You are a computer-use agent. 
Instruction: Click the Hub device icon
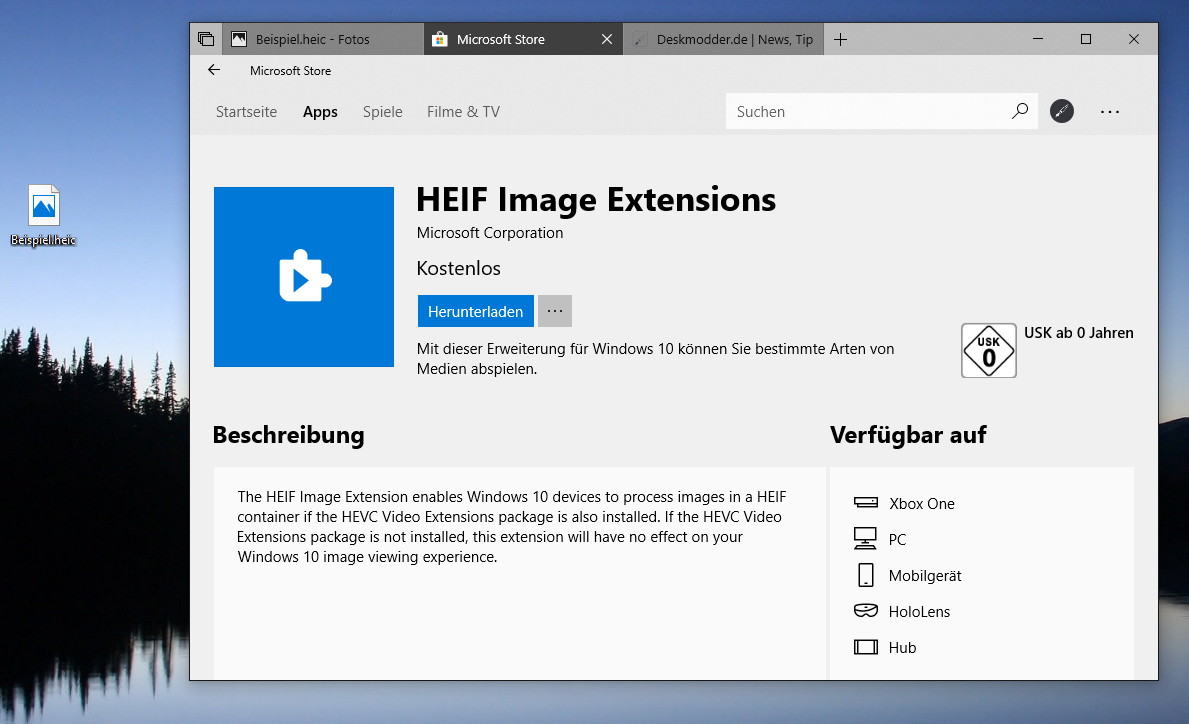(865, 647)
